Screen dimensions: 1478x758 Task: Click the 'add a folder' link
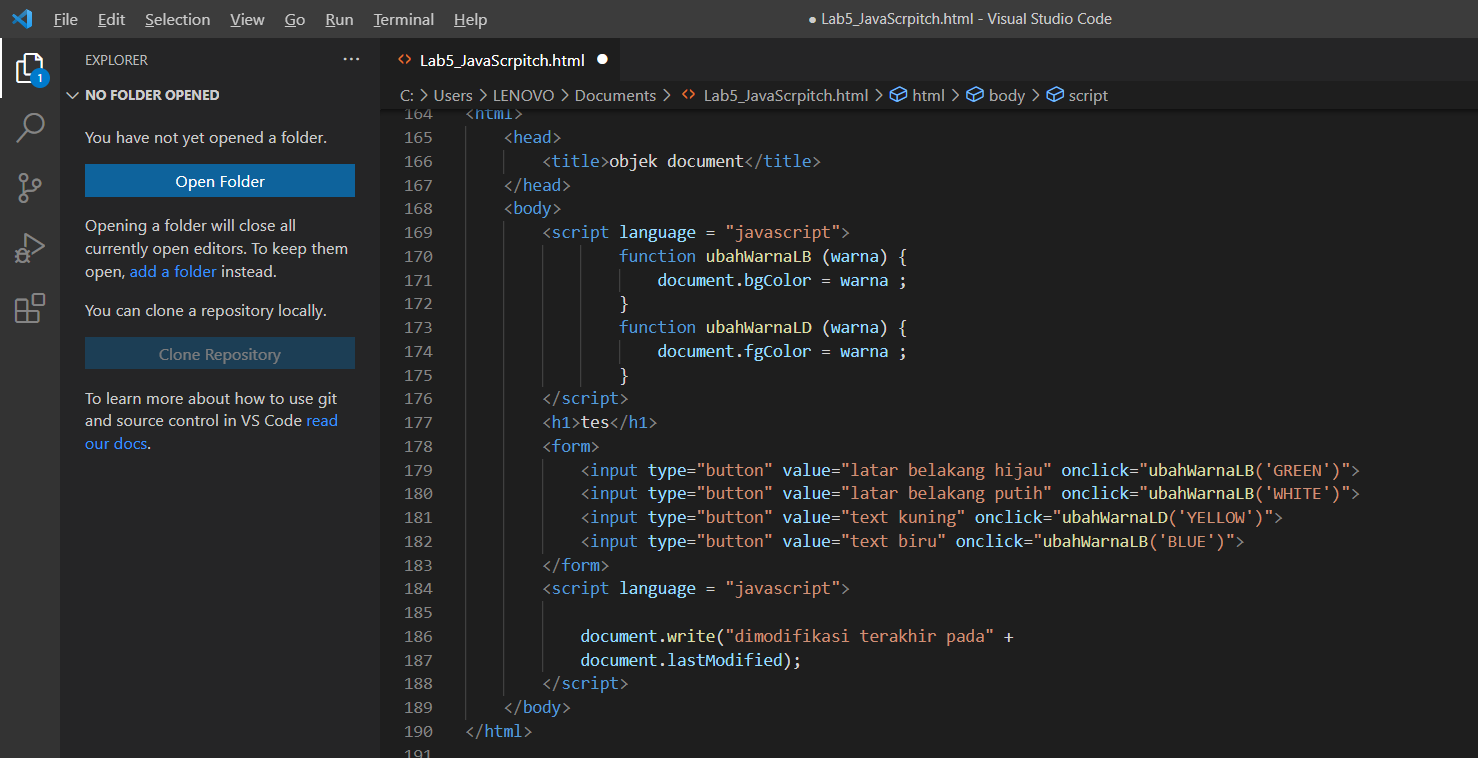pos(172,271)
